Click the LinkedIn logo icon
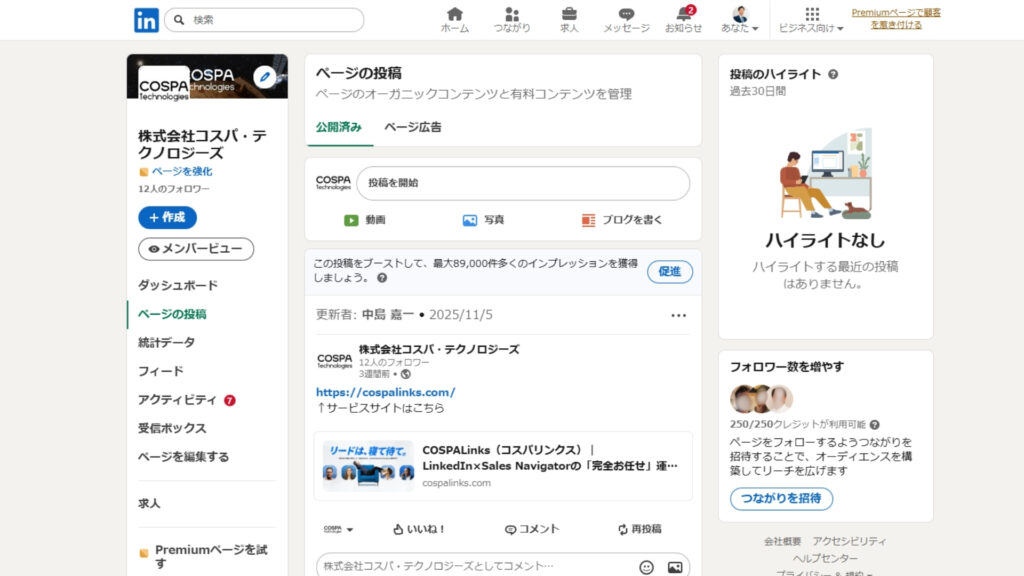This screenshot has width=1024, height=576. click(x=146, y=20)
